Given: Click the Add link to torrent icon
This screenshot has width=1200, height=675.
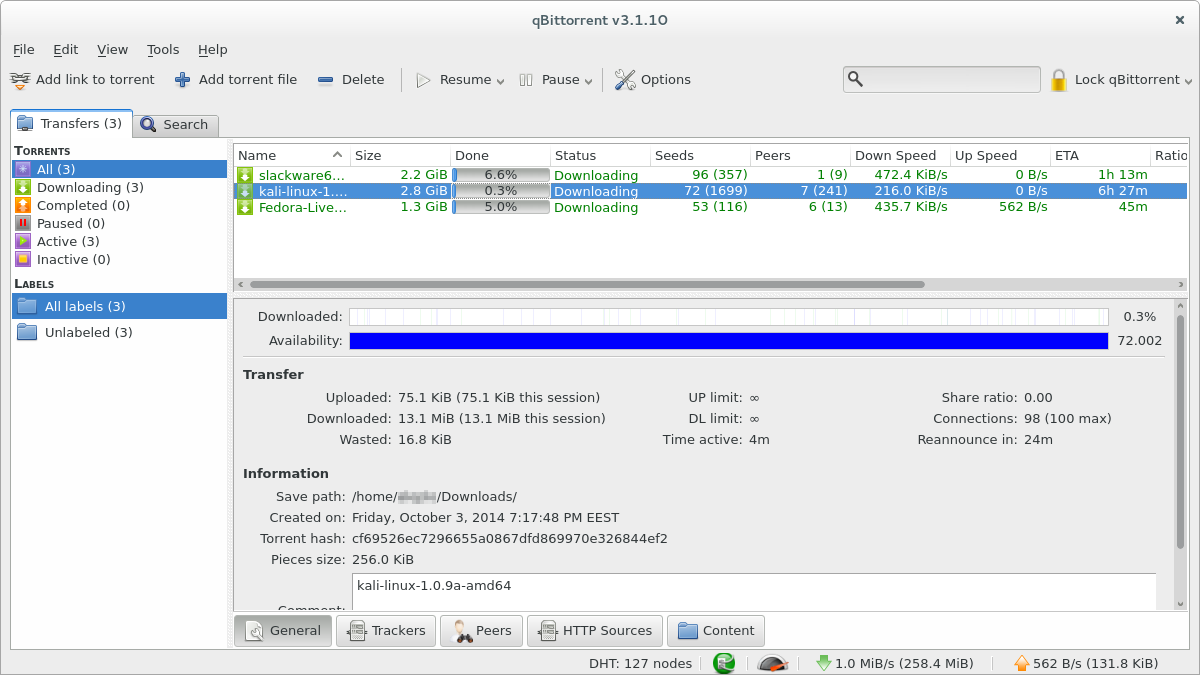Looking at the screenshot, I should (20, 80).
